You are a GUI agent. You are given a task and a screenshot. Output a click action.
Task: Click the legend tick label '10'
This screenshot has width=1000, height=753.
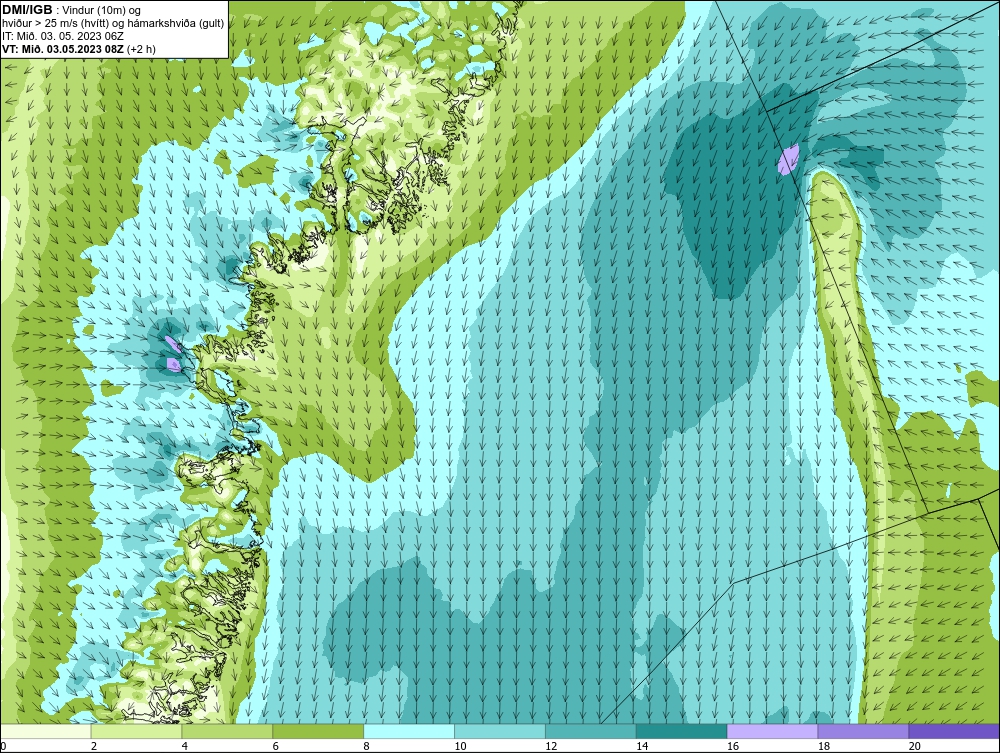(460, 746)
